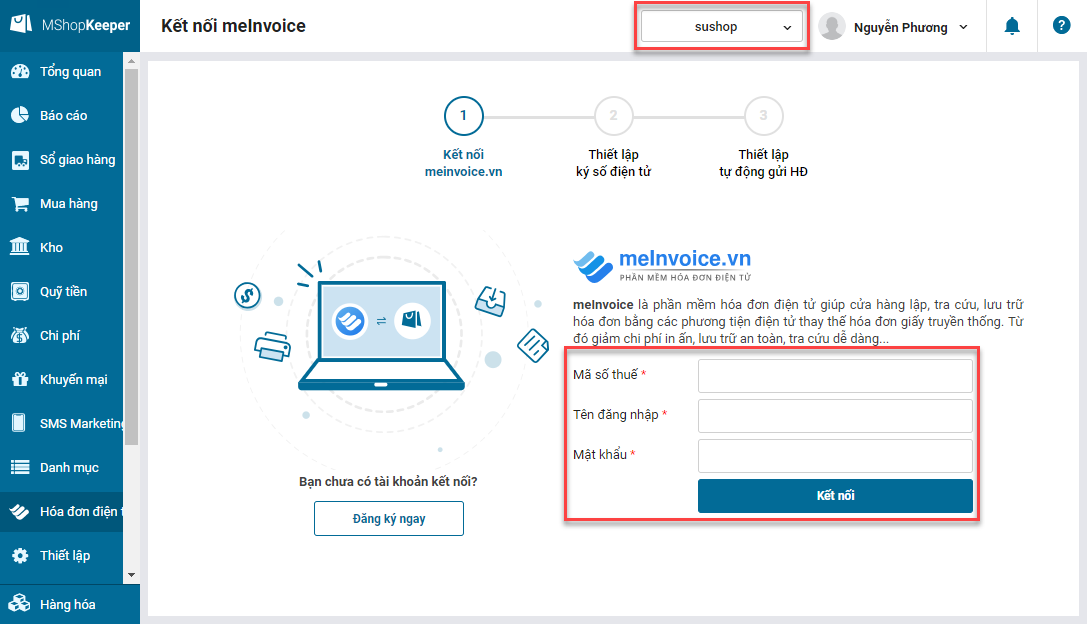Click Thiết lập gear icon
The height and width of the screenshot is (624, 1087).
coord(20,555)
